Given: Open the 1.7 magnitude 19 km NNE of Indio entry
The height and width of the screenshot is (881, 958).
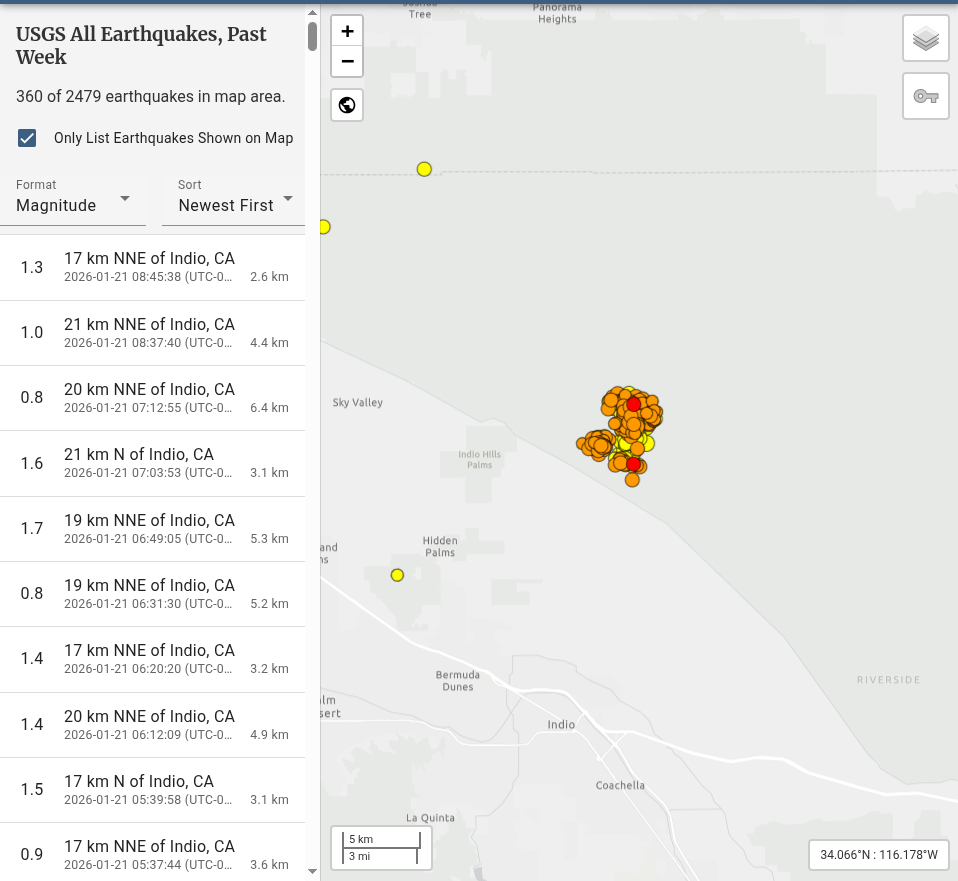Looking at the screenshot, I should pos(152,528).
